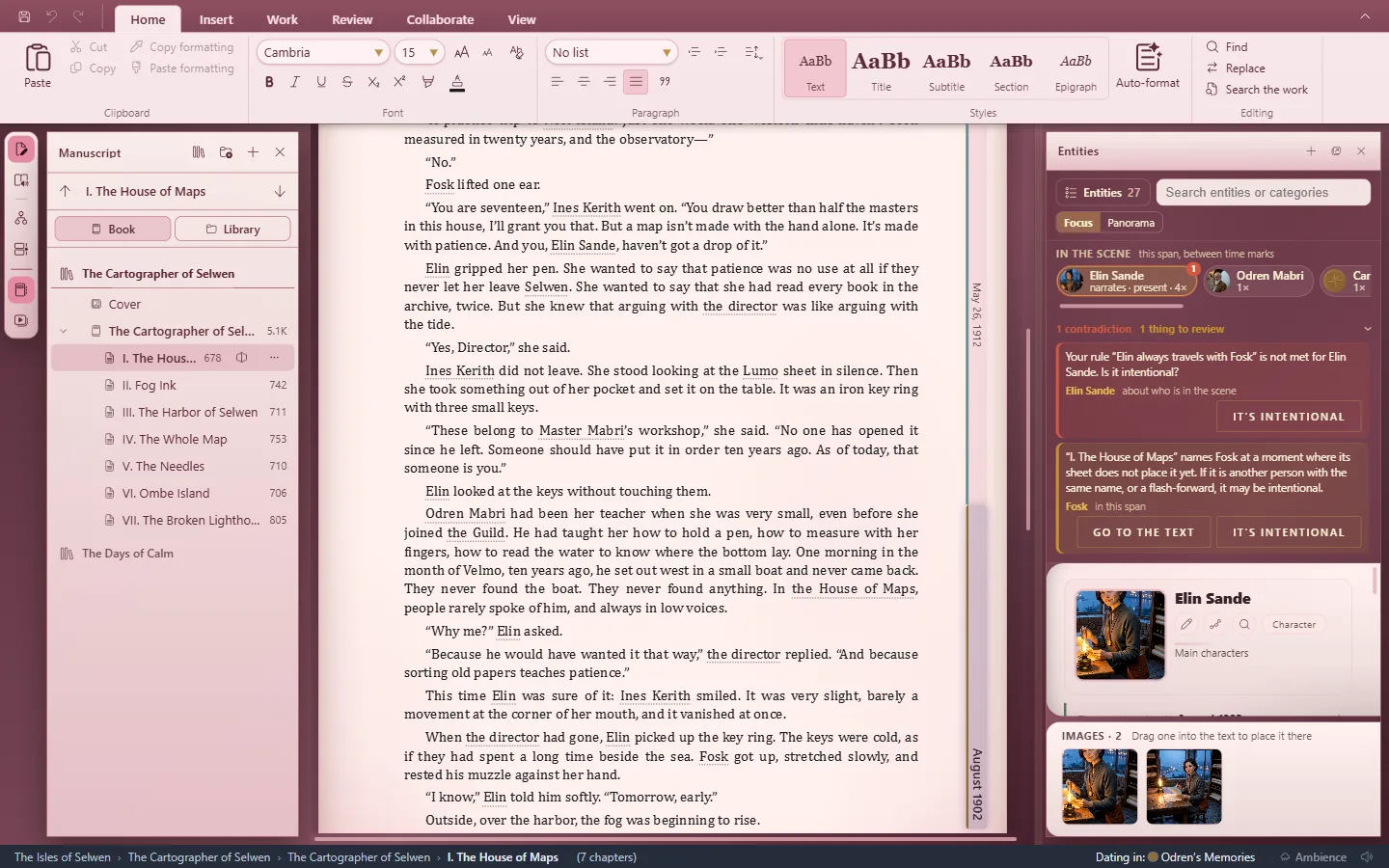Switch entities view to Panorama
The image size is (1389, 868).
1130,223
